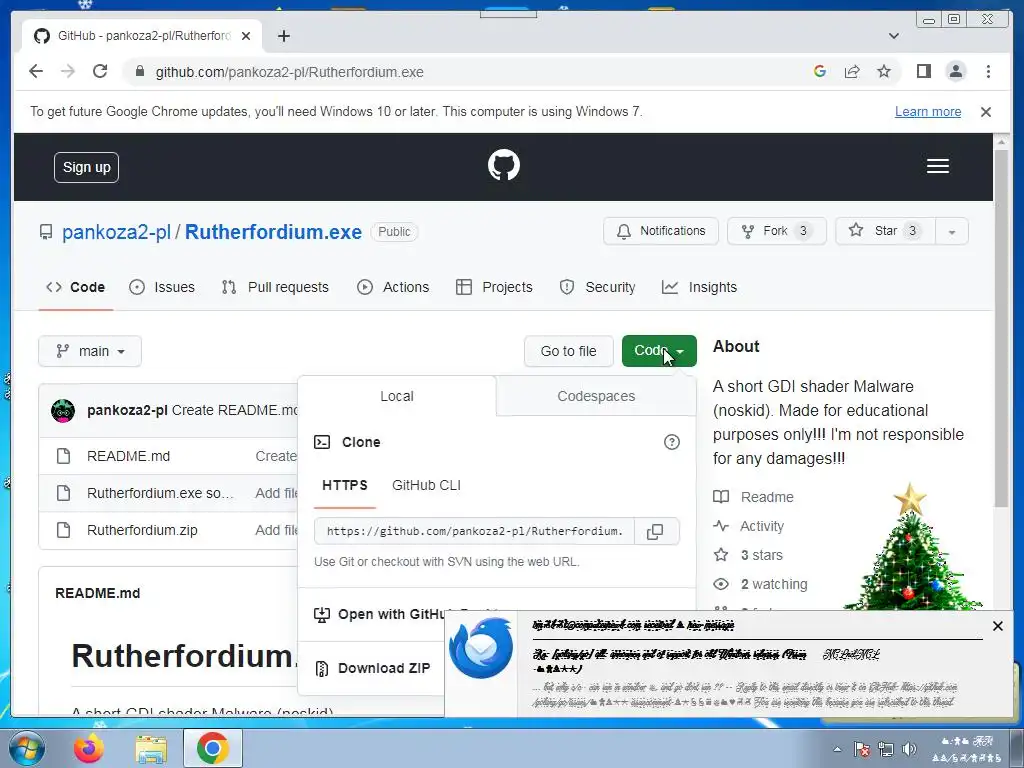Image resolution: width=1024 pixels, height=768 pixels.
Task: Fork the repository with Fork button
Action: tap(776, 231)
